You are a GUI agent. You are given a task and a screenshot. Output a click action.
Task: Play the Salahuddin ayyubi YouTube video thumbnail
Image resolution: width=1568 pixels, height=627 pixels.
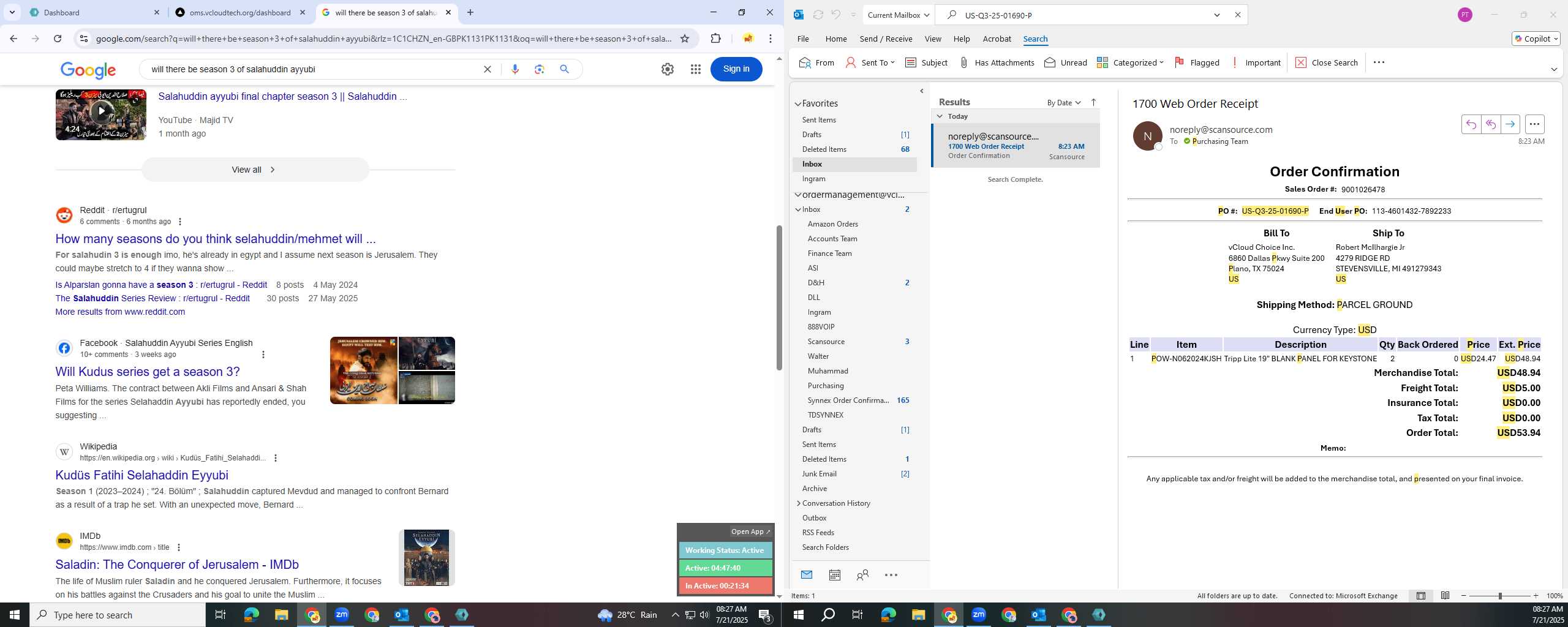coord(101,115)
